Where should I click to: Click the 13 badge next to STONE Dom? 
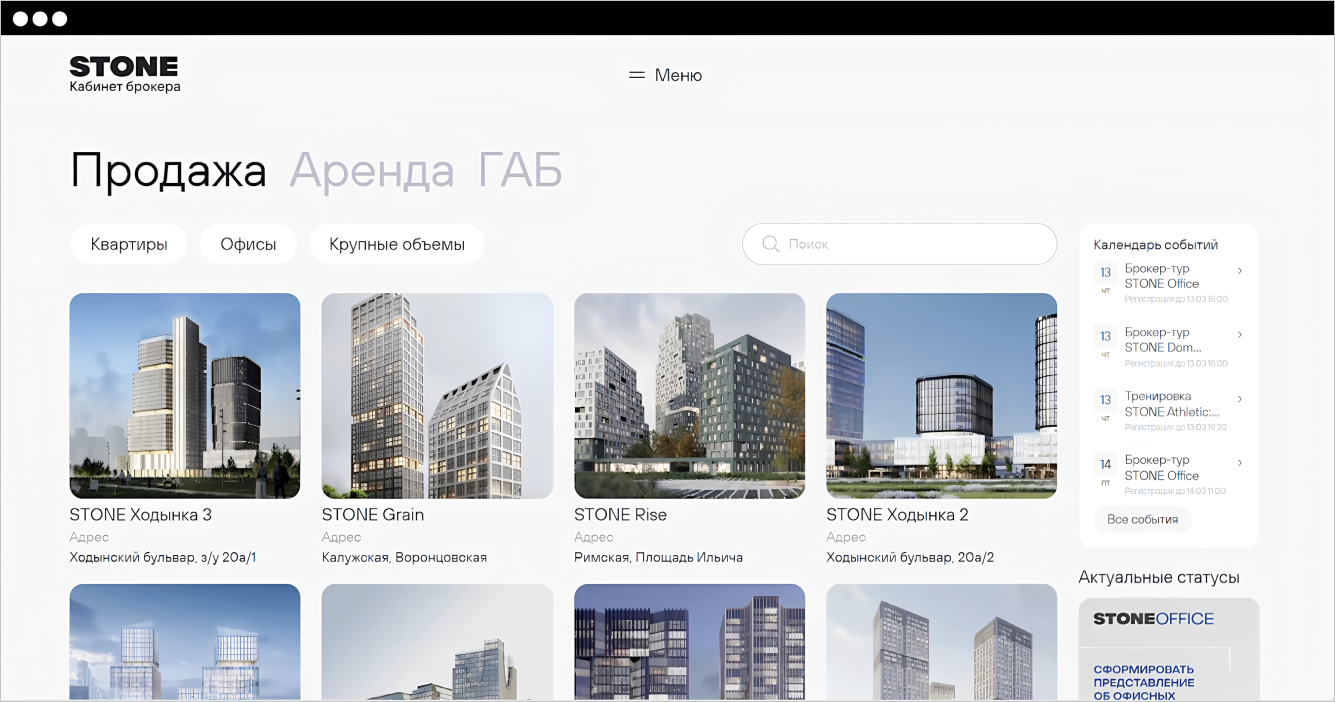[1105, 342]
